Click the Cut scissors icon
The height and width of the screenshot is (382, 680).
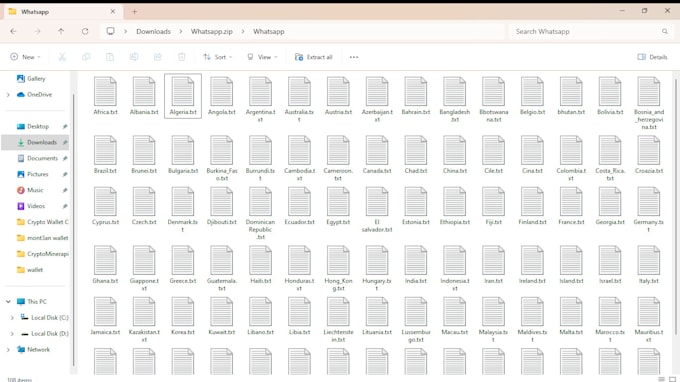click(x=62, y=57)
